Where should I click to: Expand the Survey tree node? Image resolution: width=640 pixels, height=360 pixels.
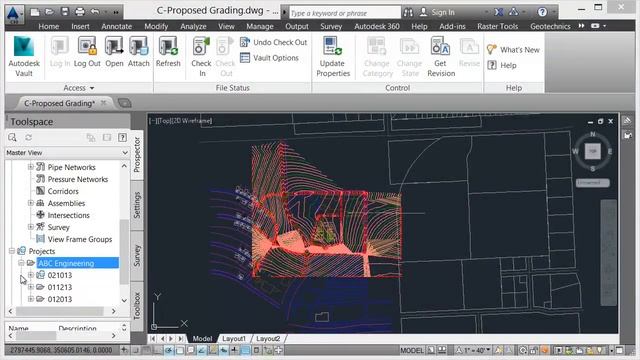pyautogui.click(x=31, y=227)
